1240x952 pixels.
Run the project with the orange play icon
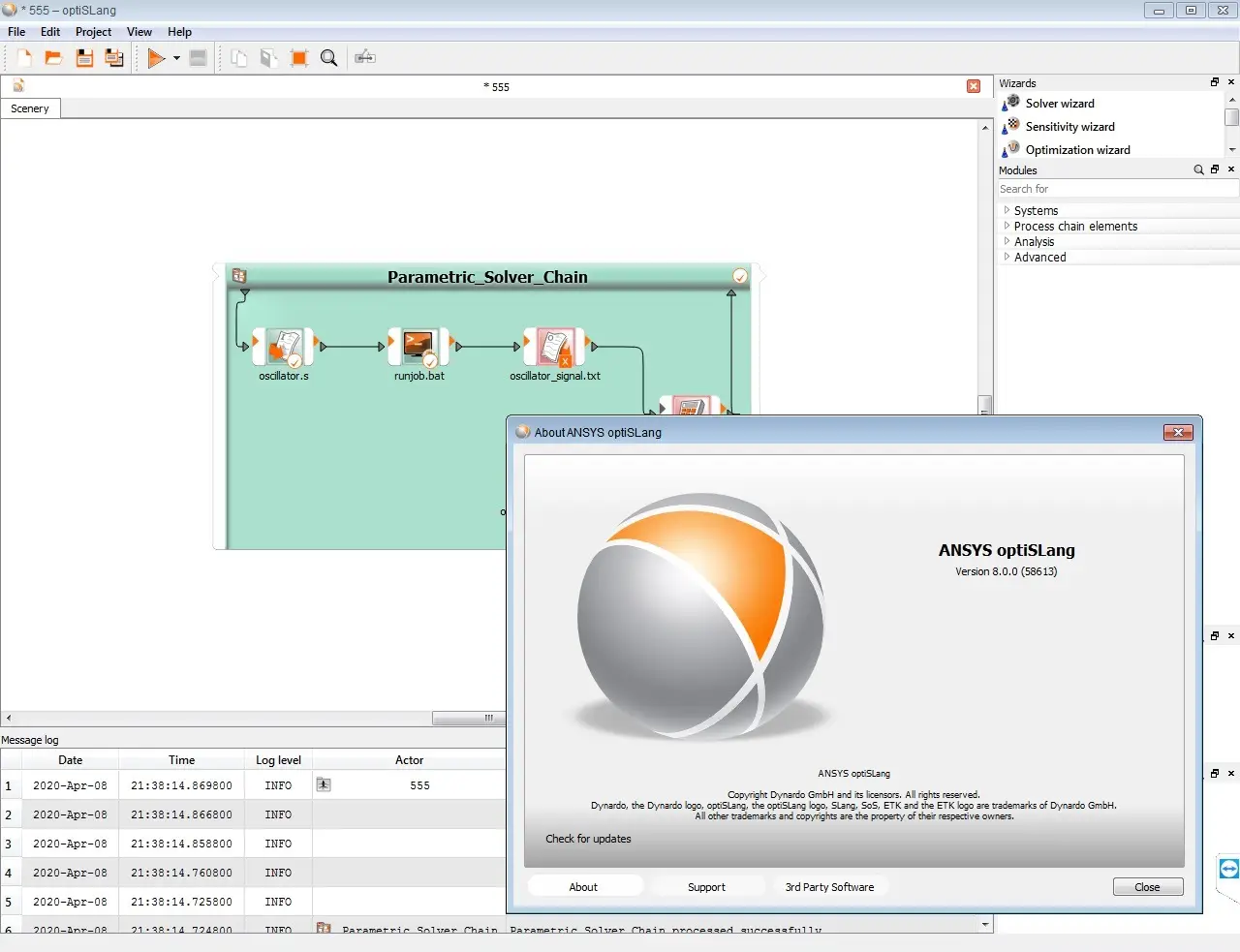click(x=156, y=58)
